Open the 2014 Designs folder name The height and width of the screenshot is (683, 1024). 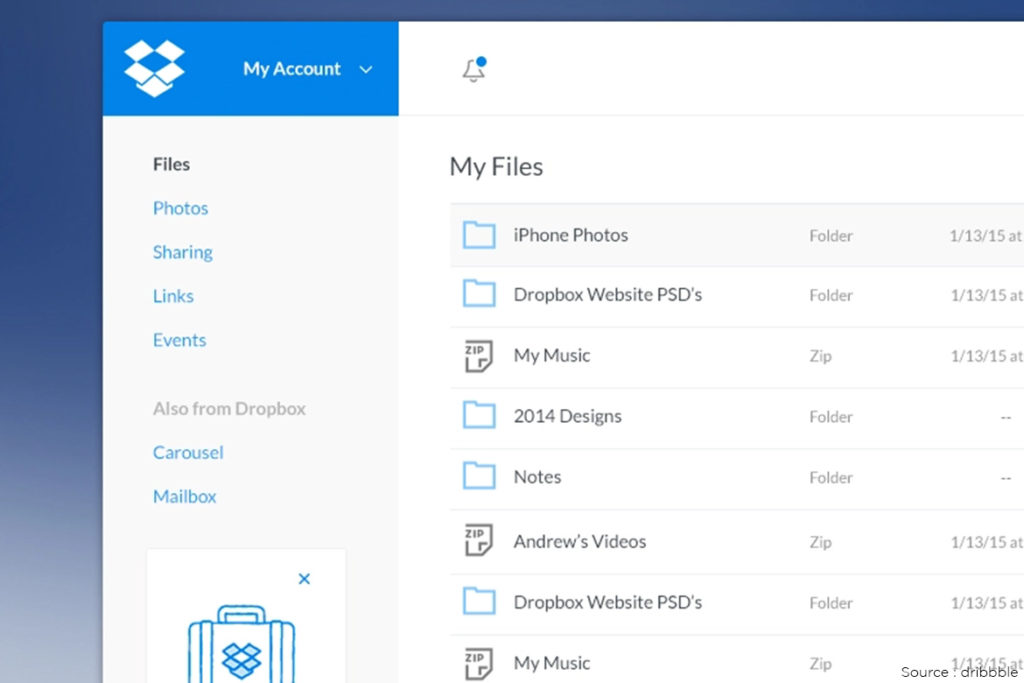tap(568, 416)
